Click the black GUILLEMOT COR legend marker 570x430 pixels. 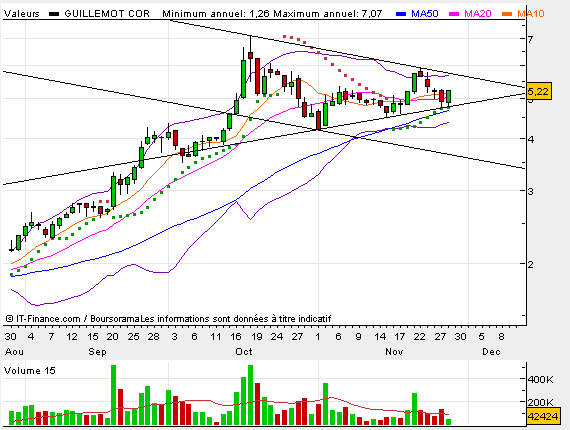tap(54, 14)
